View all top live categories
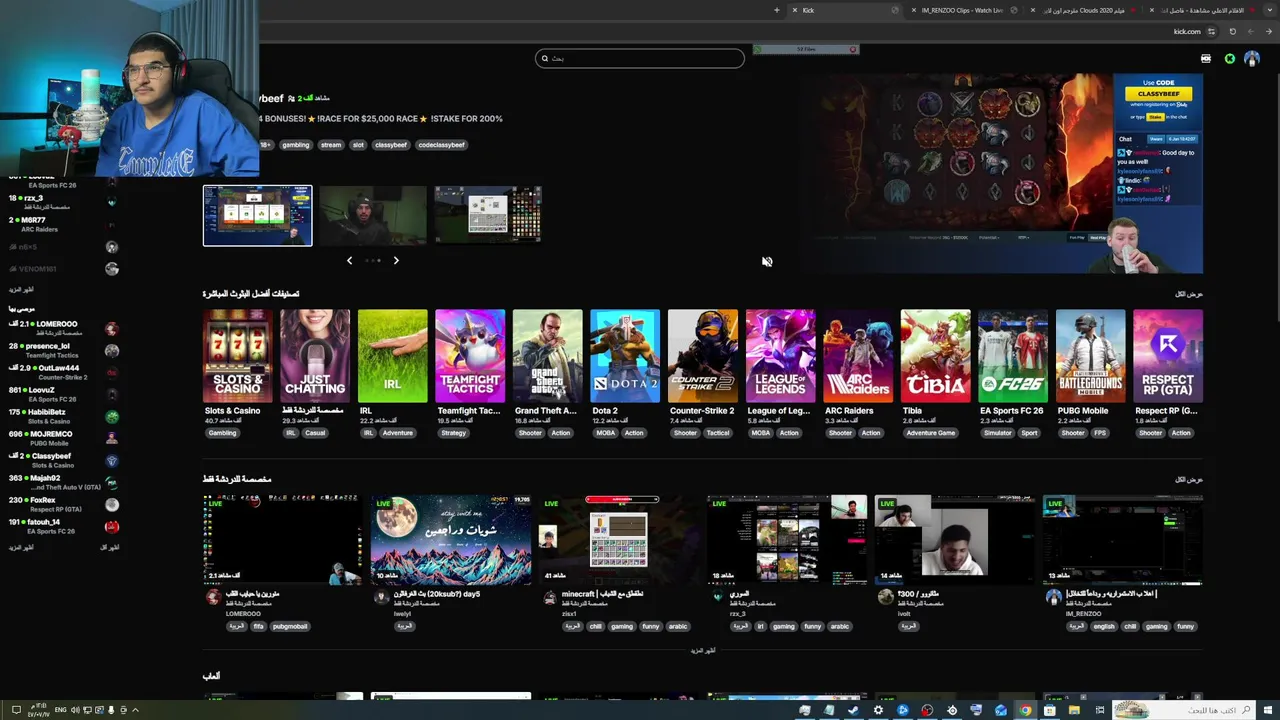 pyautogui.click(x=1189, y=294)
